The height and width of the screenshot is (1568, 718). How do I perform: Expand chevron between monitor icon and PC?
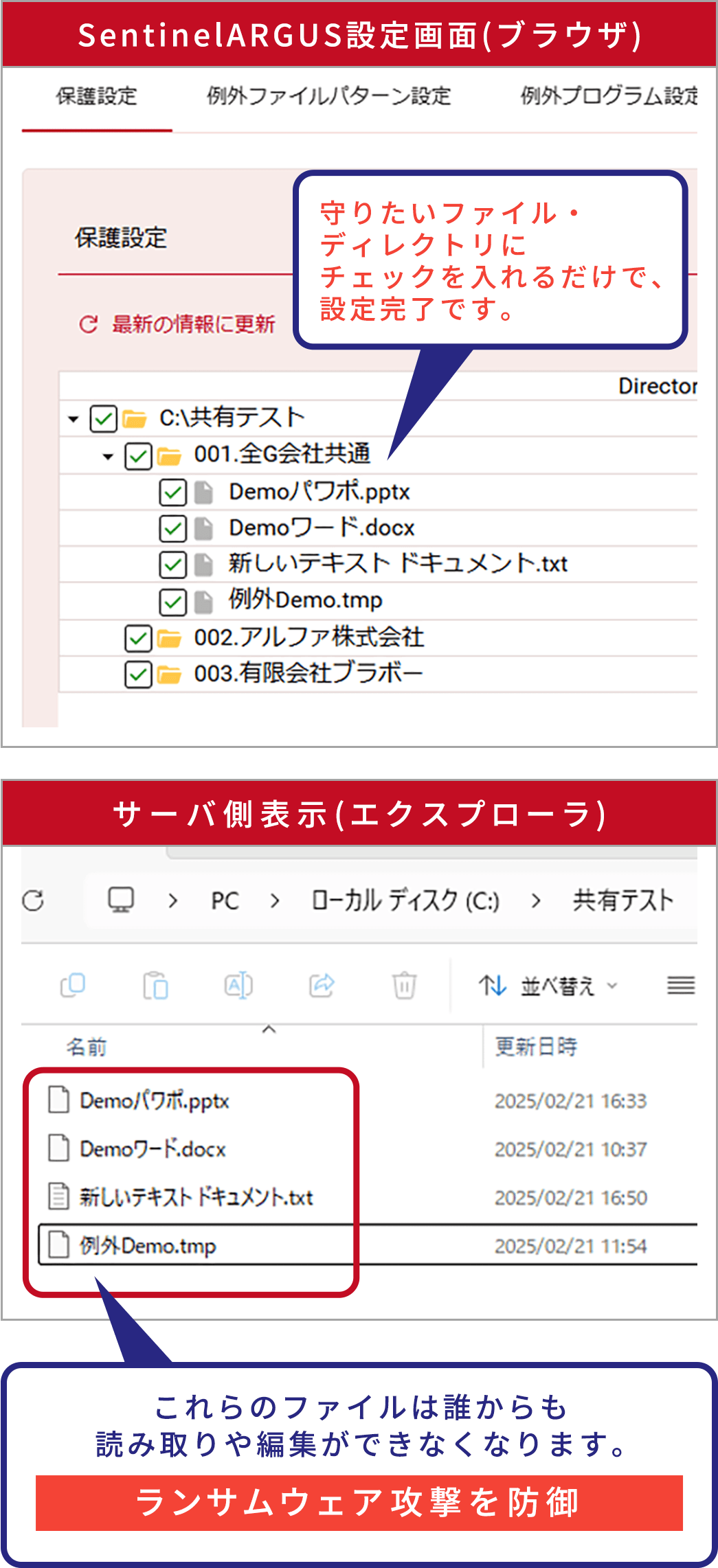pyautogui.click(x=173, y=900)
